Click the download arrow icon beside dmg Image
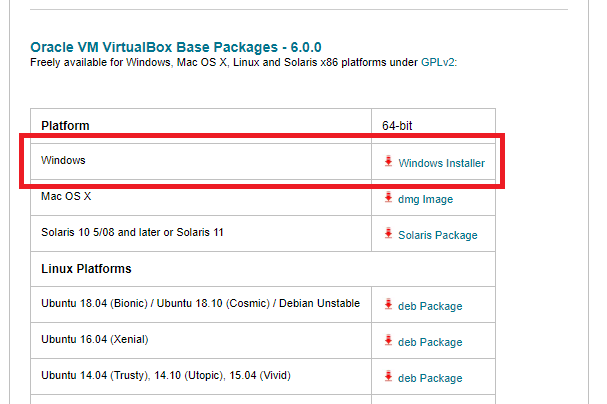The width and height of the screenshot is (607, 404). click(388, 198)
